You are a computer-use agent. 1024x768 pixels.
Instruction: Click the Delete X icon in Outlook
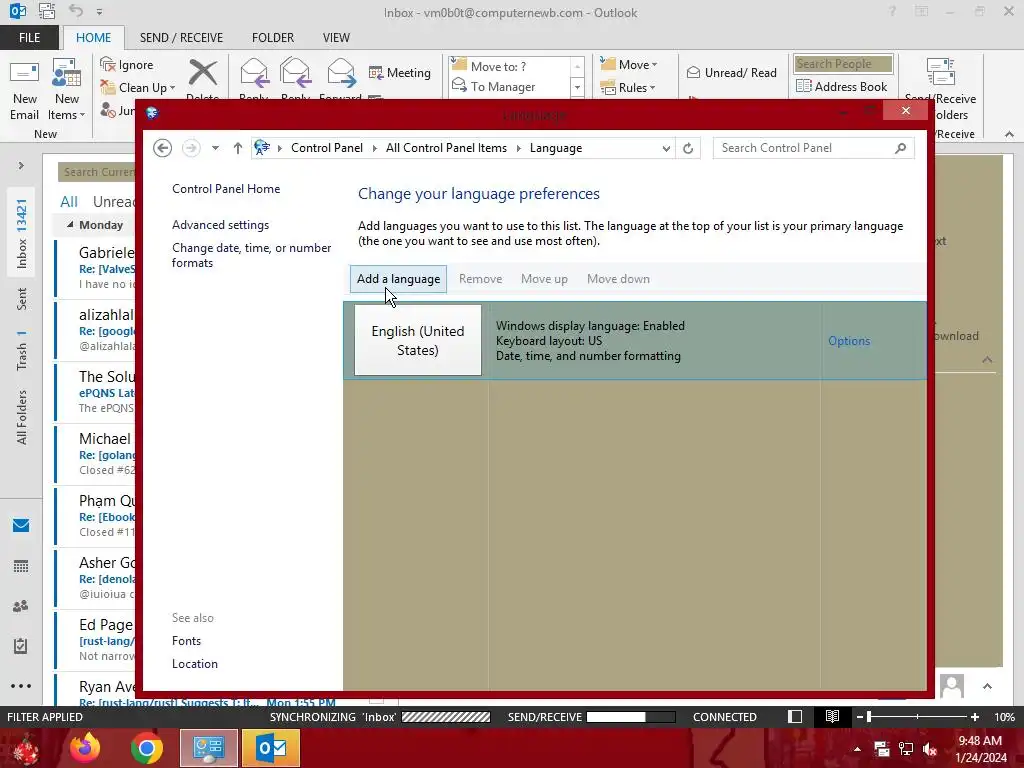pos(202,73)
